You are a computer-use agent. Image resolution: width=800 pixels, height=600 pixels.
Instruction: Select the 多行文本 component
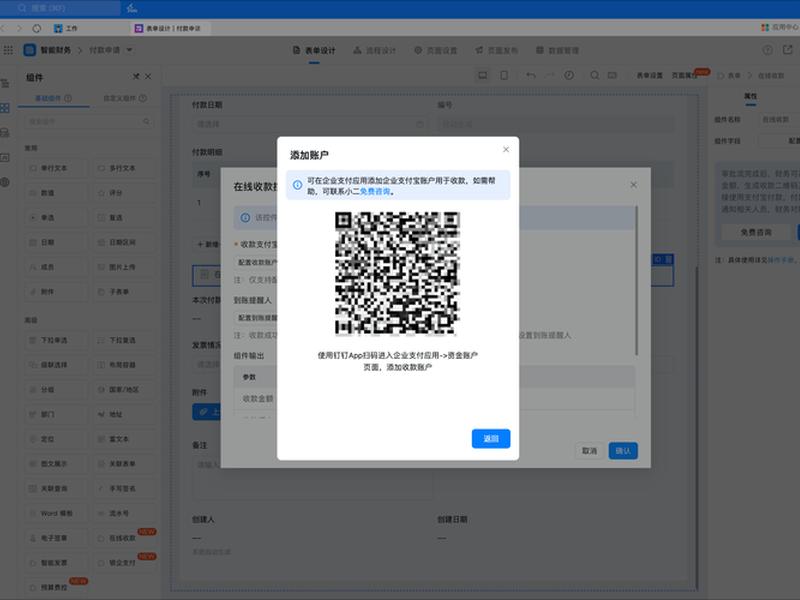point(124,168)
